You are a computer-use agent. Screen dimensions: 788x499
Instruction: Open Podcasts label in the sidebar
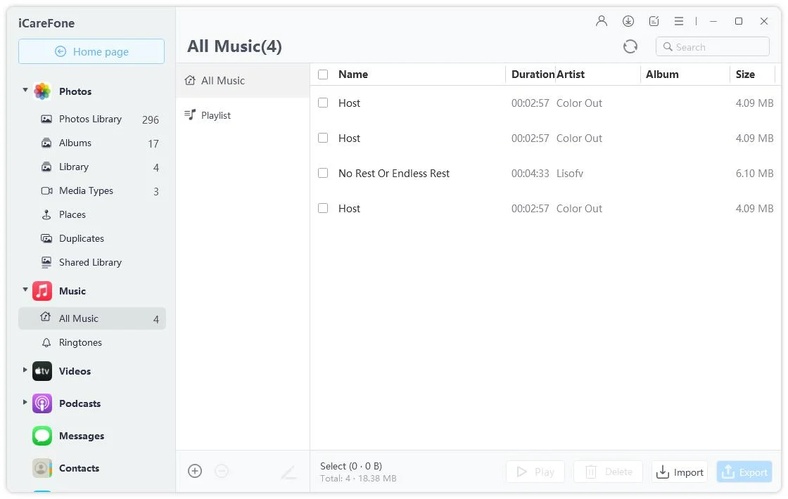pos(80,404)
